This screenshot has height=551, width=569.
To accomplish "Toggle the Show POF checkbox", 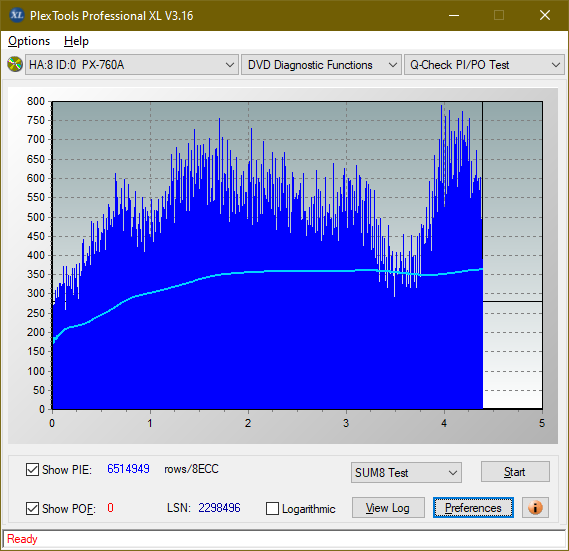I will 32,508.
